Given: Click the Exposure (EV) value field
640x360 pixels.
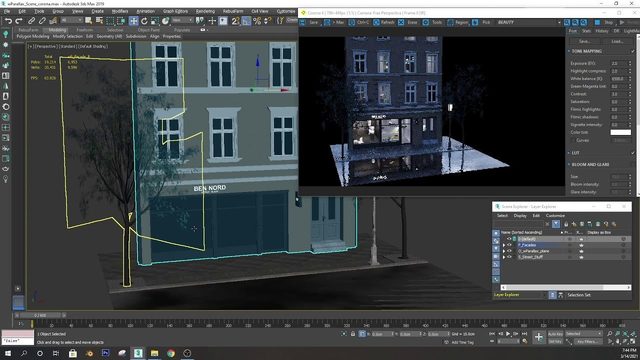Looking at the screenshot, I should 619,63.
